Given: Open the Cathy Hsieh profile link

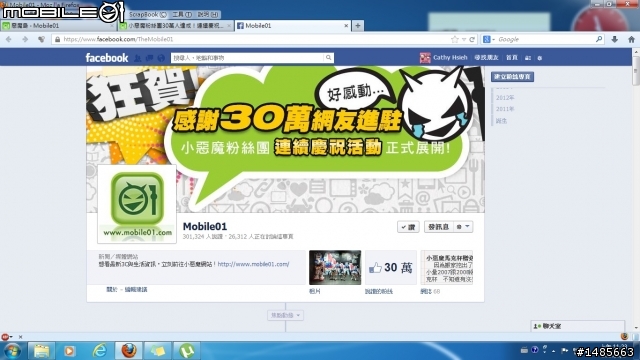Looking at the screenshot, I should coord(450,58).
